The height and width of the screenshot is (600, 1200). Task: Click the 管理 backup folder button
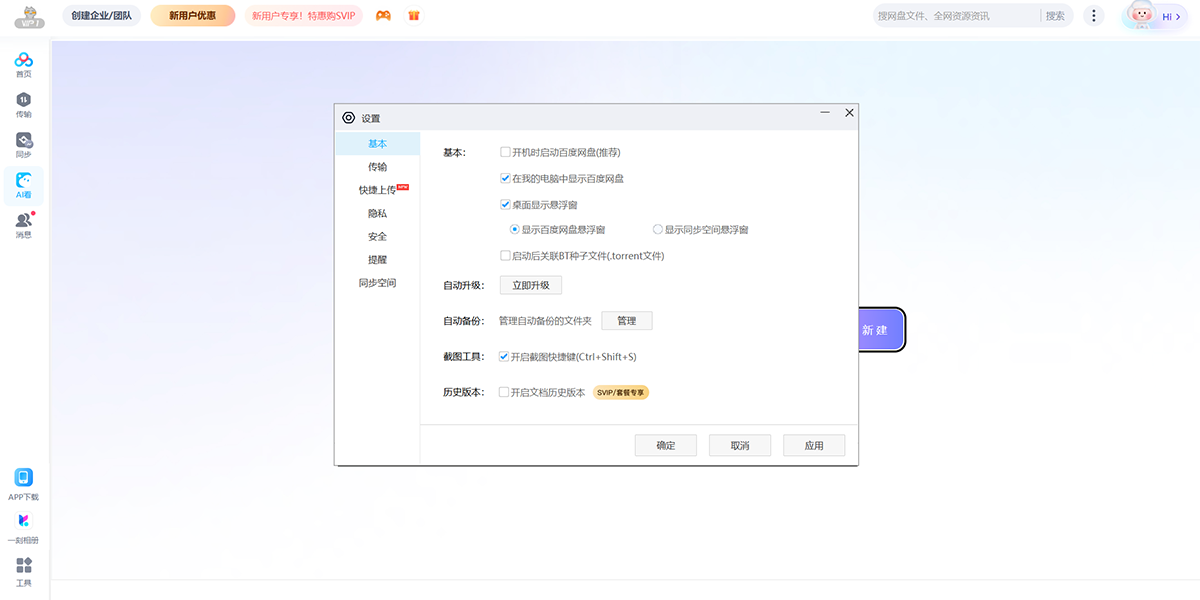tap(626, 321)
